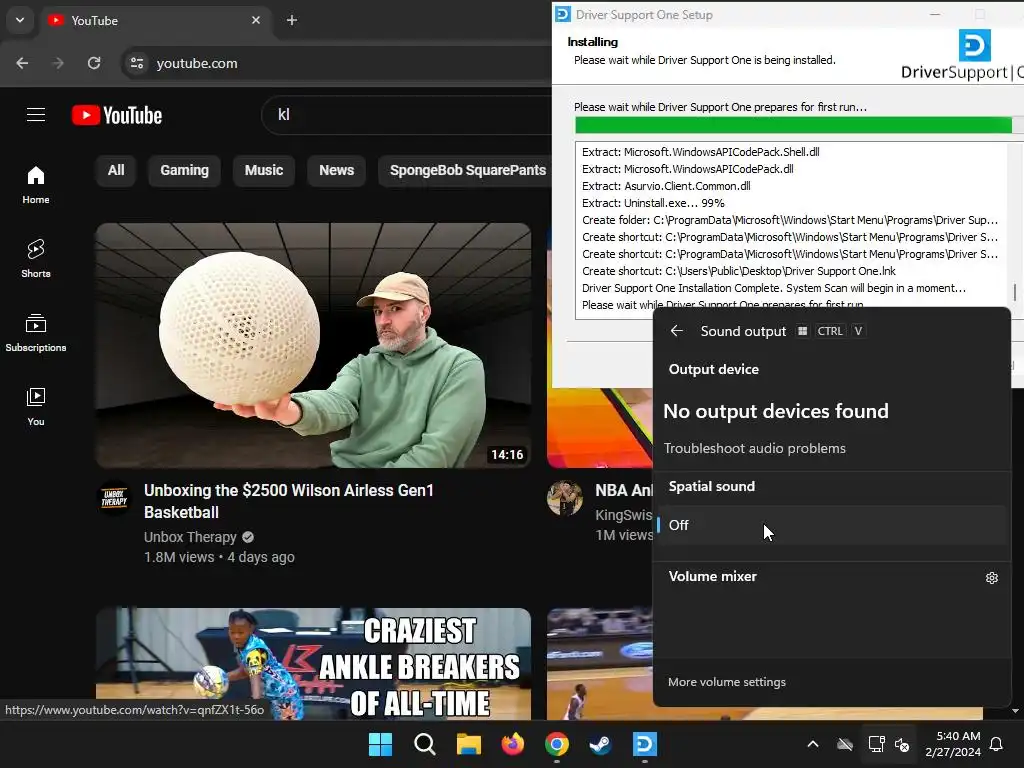Select the All filter chip

[116, 170]
